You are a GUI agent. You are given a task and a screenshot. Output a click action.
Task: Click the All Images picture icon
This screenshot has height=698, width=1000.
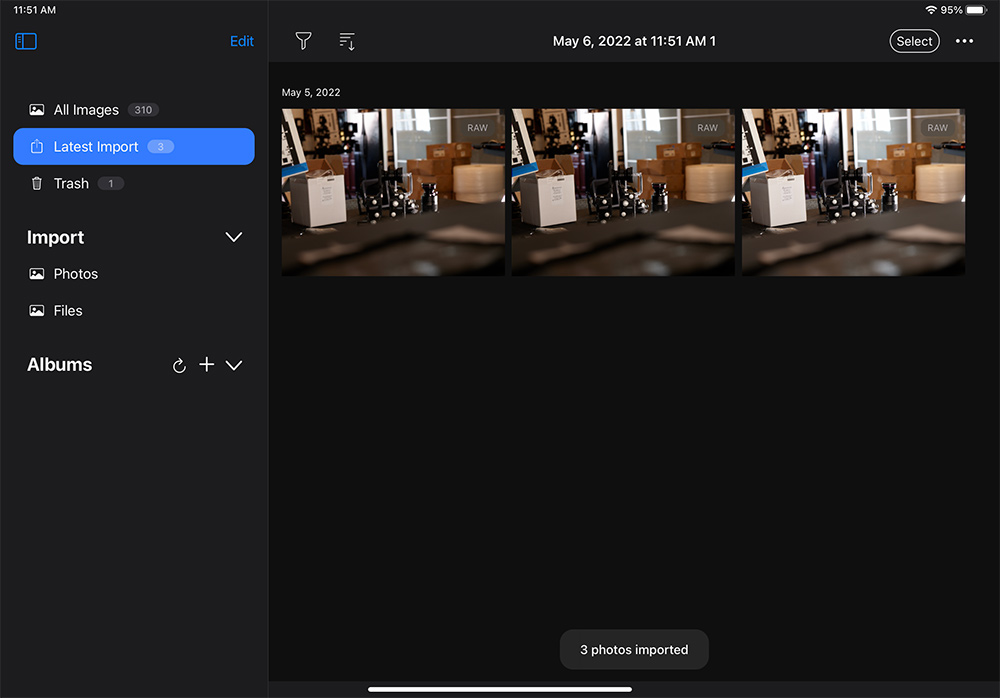point(37,110)
